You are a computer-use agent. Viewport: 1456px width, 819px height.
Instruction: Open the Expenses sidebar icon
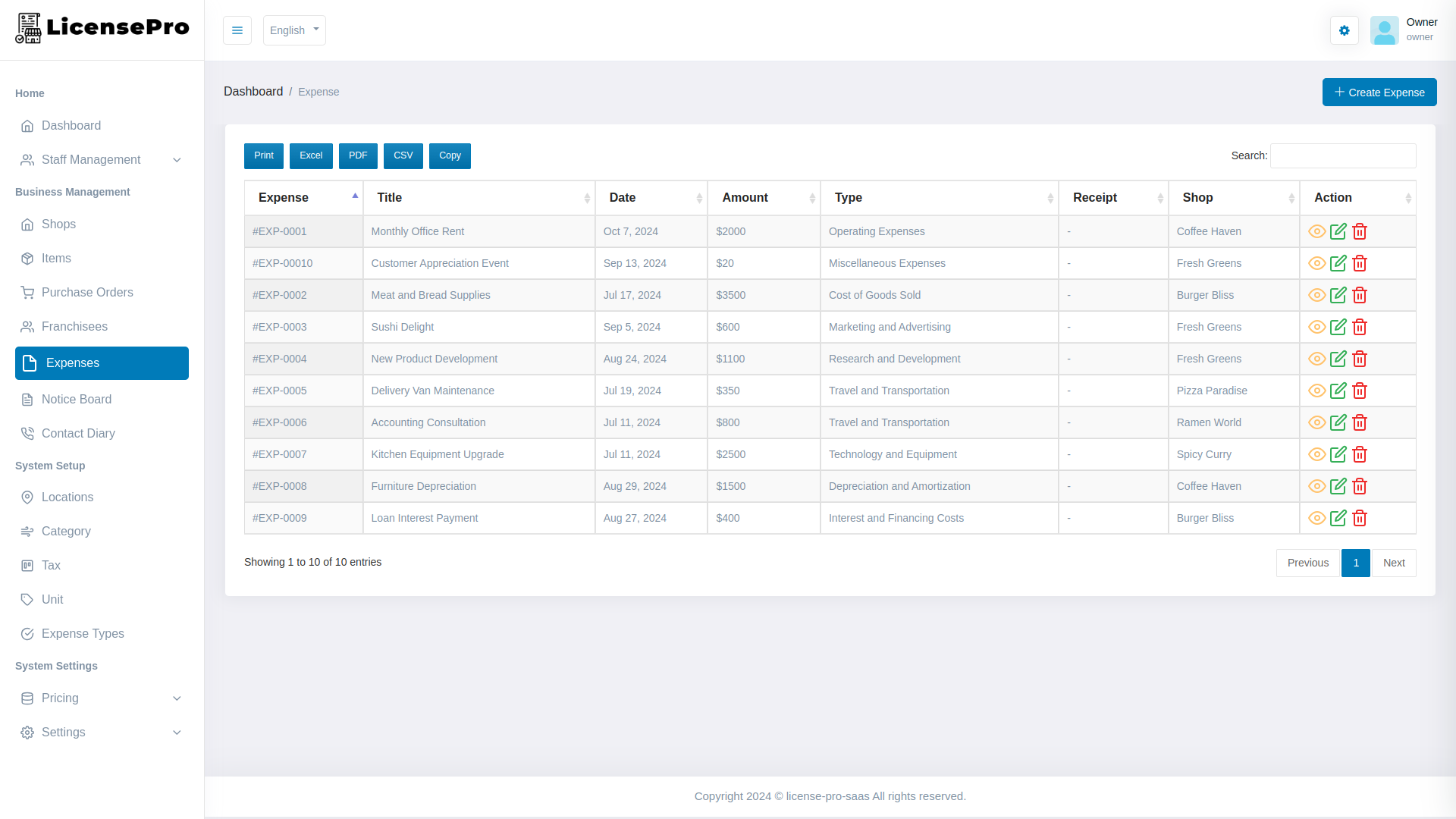click(x=28, y=363)
